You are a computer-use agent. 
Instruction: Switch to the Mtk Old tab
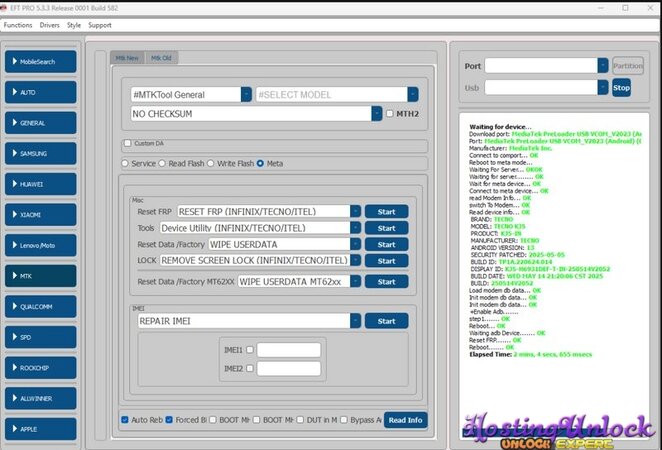[x=160, y=58]
